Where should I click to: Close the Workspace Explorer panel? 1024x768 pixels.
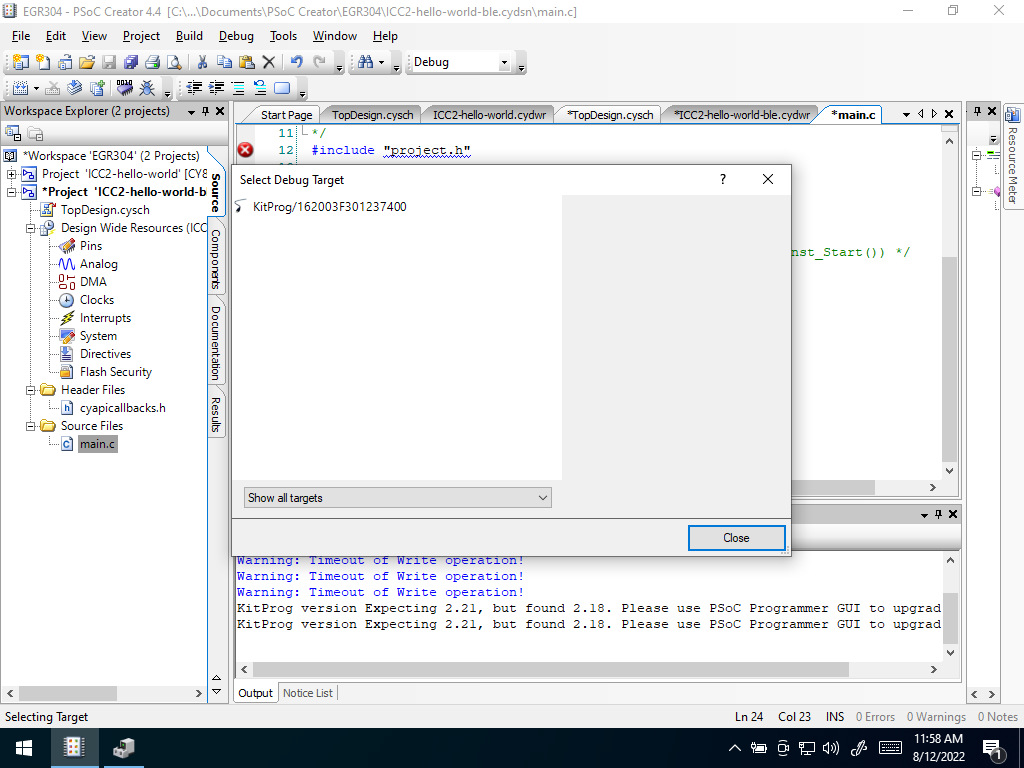click(x=220, y=111)
